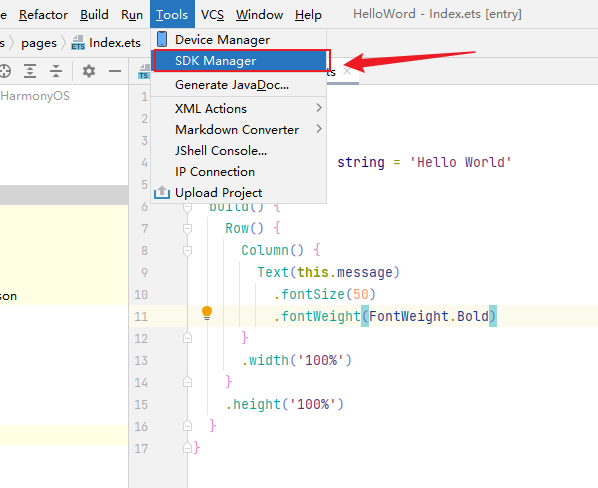The height and width of the screenshot is (488, 598).
Task: Select Device Manager menu item
Action: (238, 39)
